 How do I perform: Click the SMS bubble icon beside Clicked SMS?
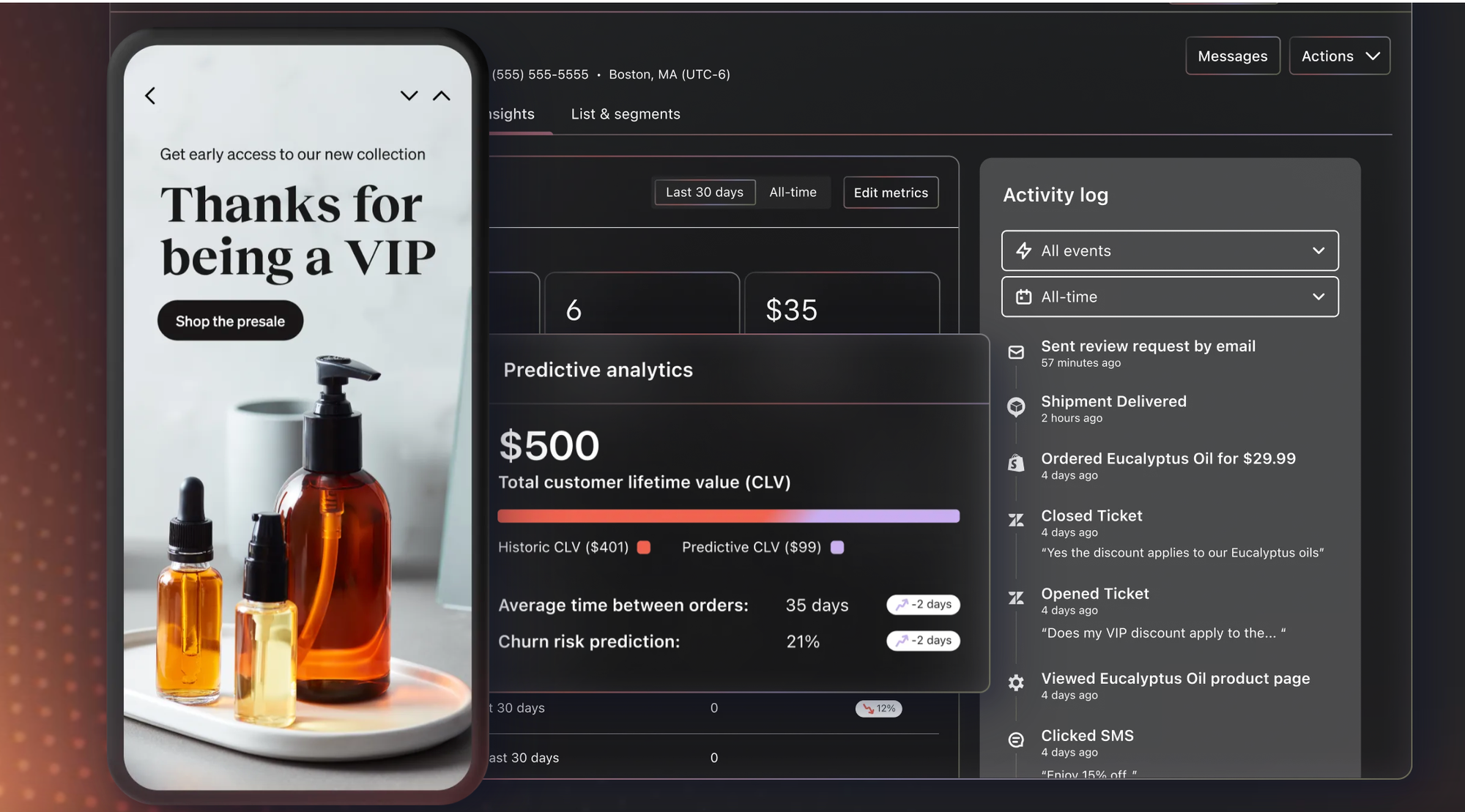1016,740
